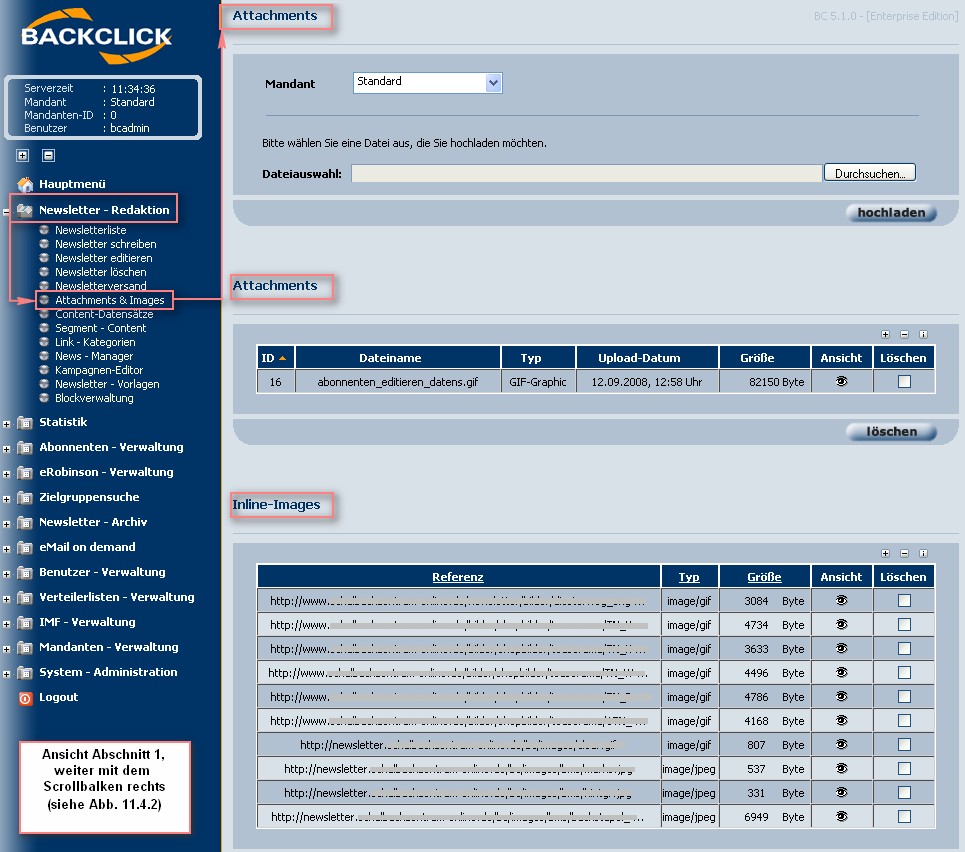Expand the Statistik tree node
The image size is (965, 852).
[x=6, y=424]
